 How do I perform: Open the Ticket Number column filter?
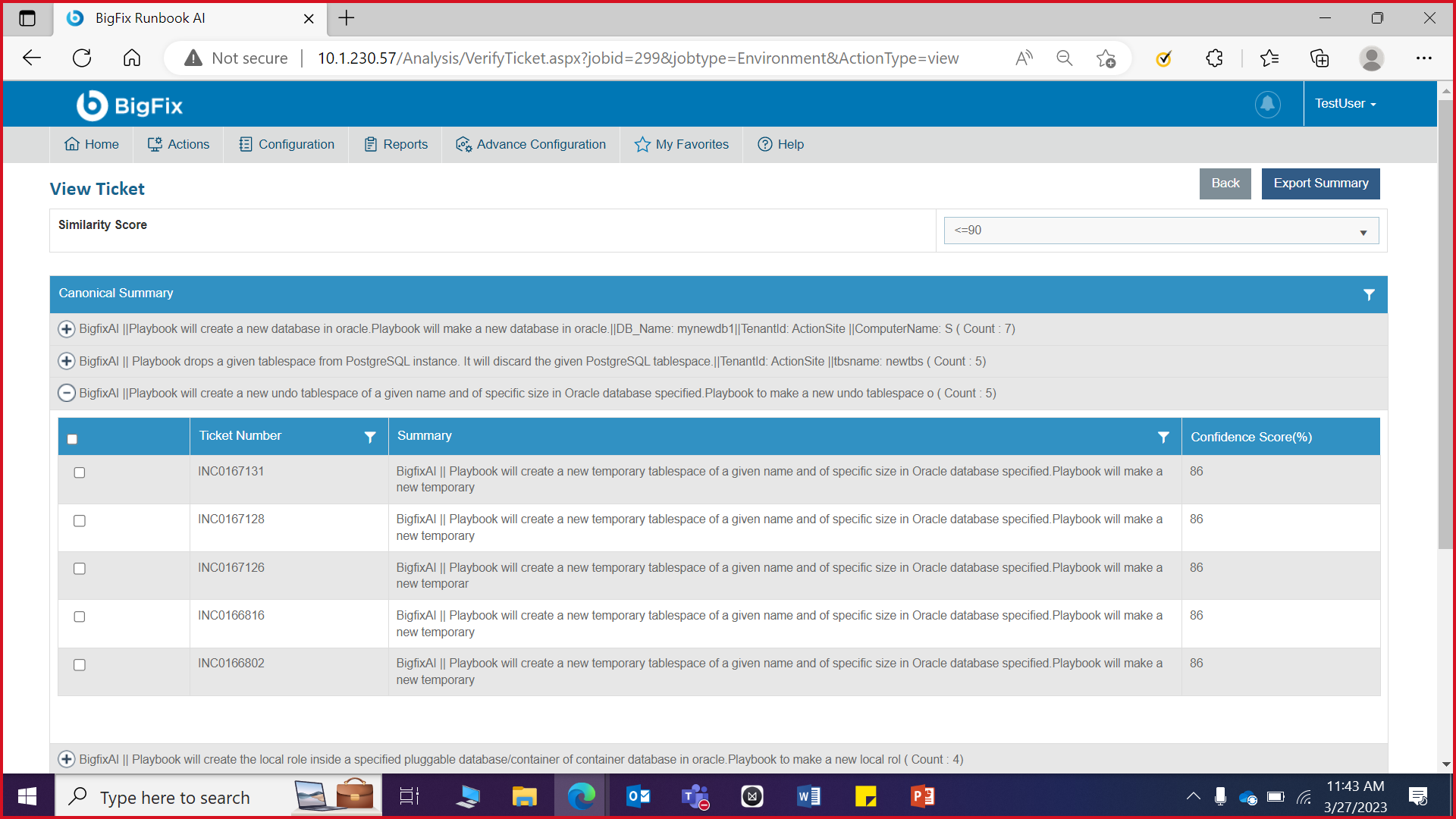click(370, 437)
